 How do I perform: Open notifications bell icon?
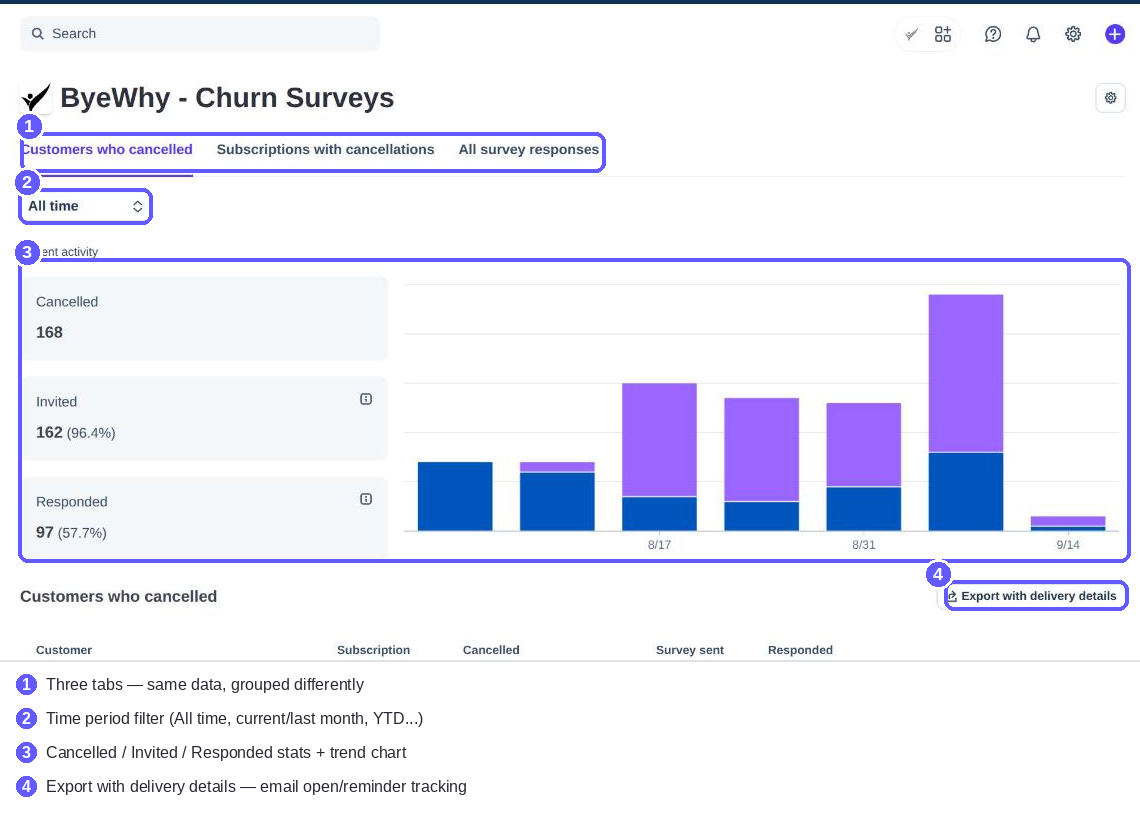(1033, 34)
